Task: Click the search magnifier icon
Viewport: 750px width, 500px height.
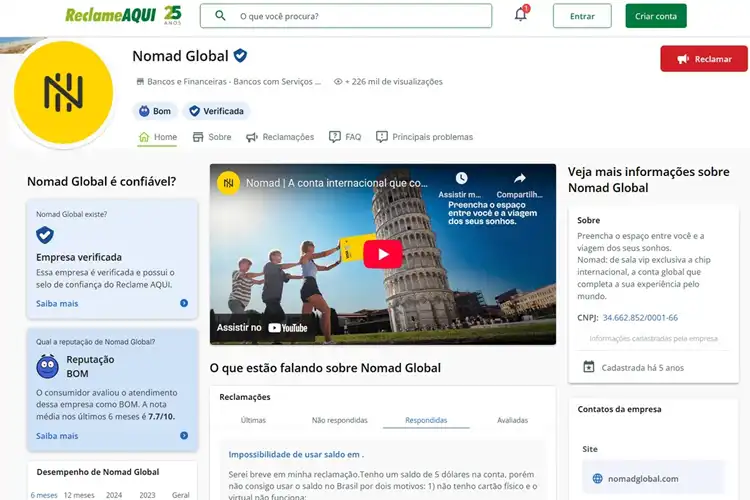Action: 220,16
